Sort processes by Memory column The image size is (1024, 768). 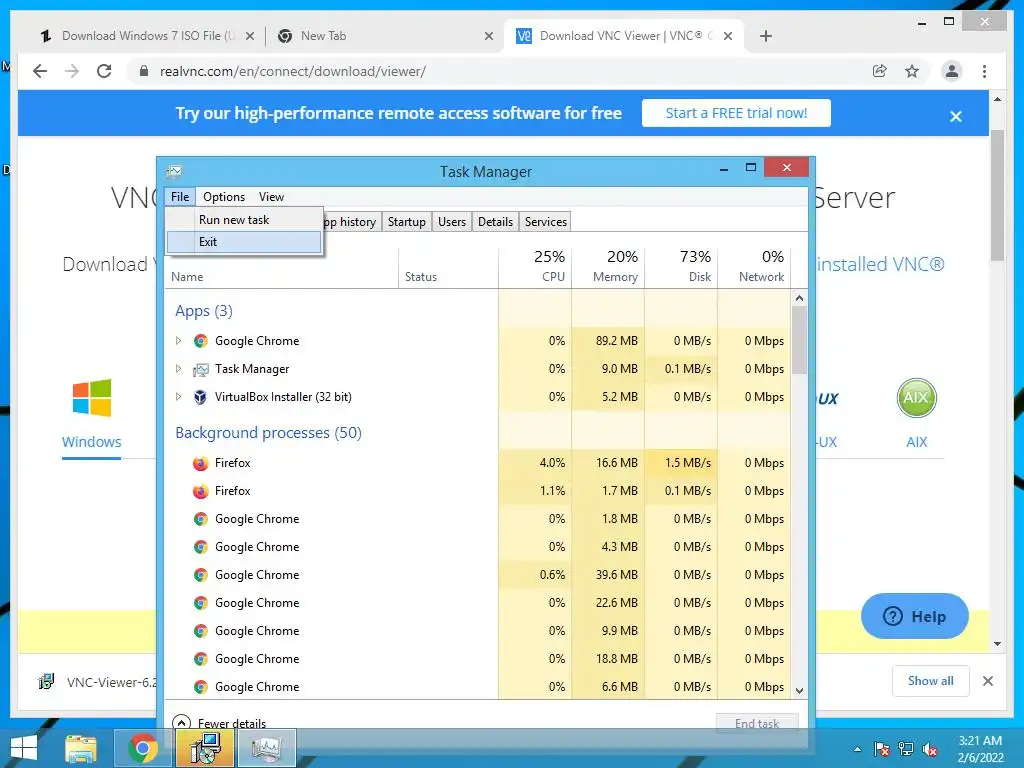(x=608, y=266)
